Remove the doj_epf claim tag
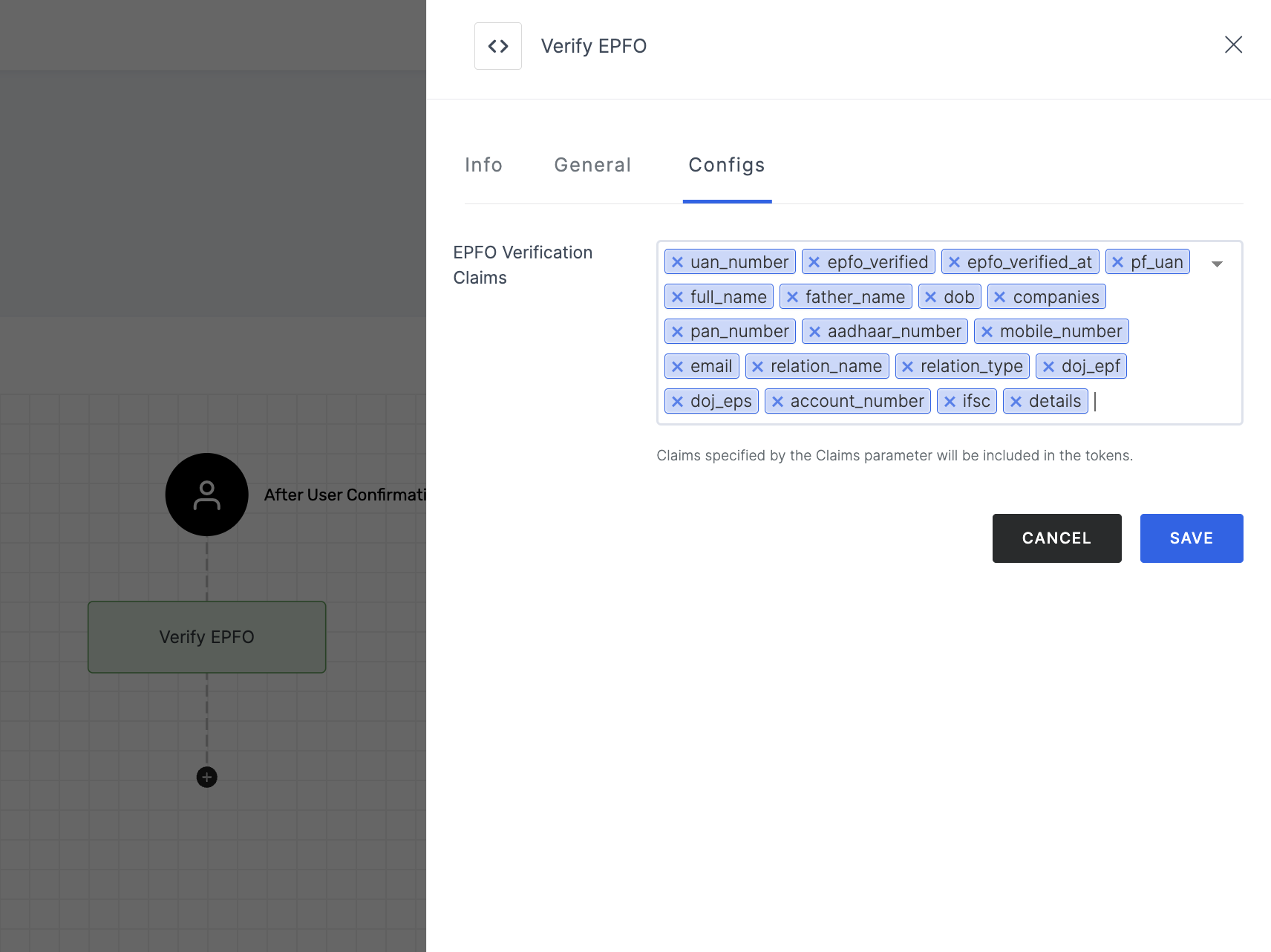 (1048, 367)
